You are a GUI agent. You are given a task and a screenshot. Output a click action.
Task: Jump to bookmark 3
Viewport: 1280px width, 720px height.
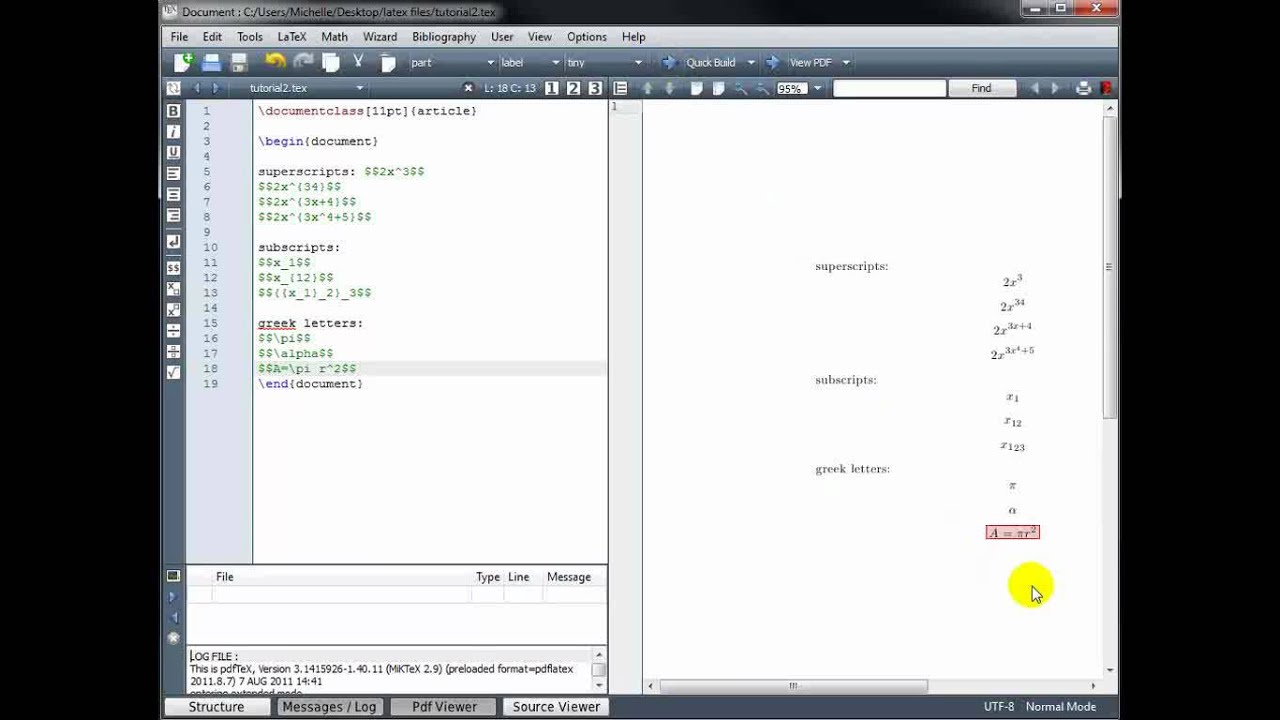click(595, 88)
